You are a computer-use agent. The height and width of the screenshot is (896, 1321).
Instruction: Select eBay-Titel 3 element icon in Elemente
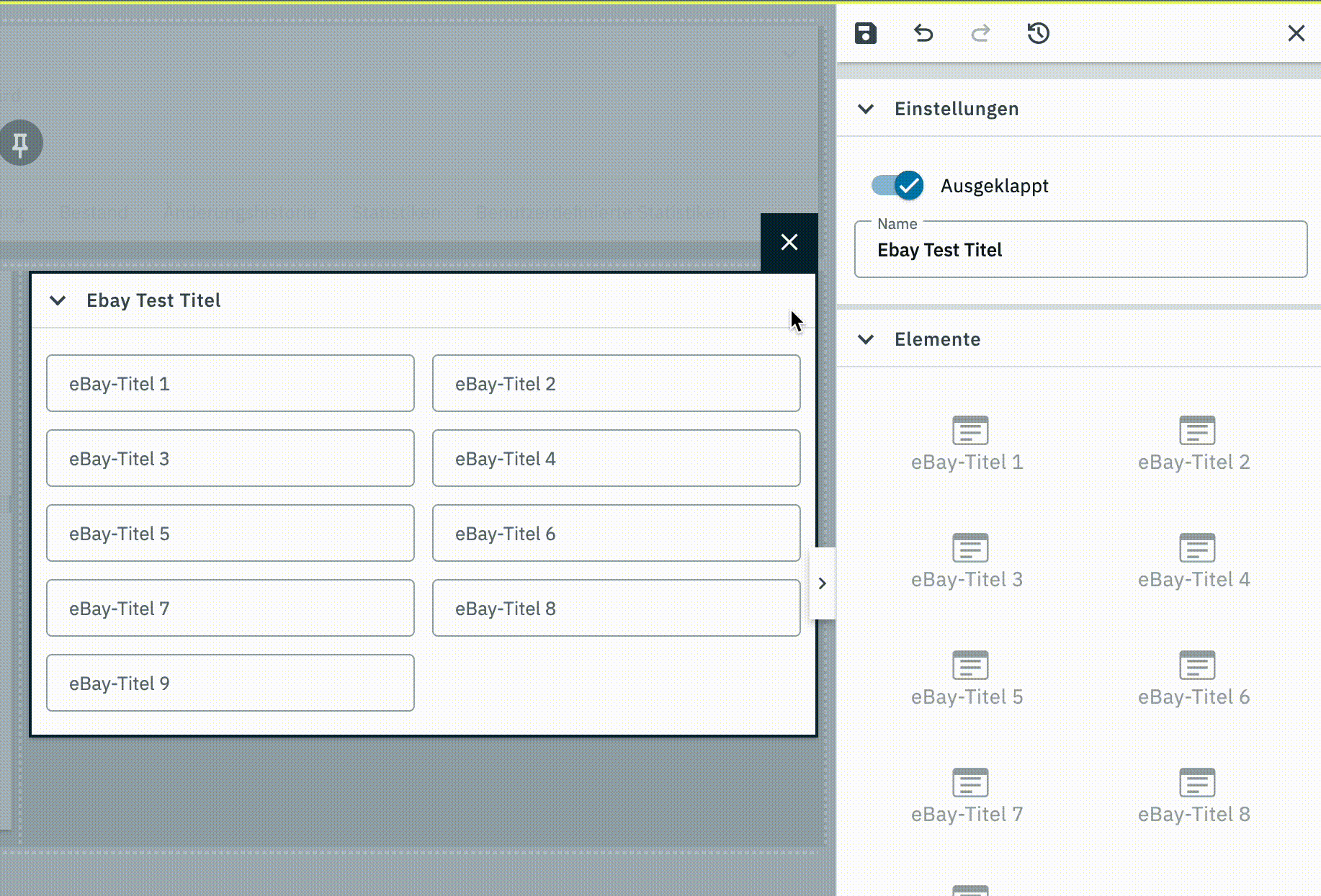coord(970,548)
